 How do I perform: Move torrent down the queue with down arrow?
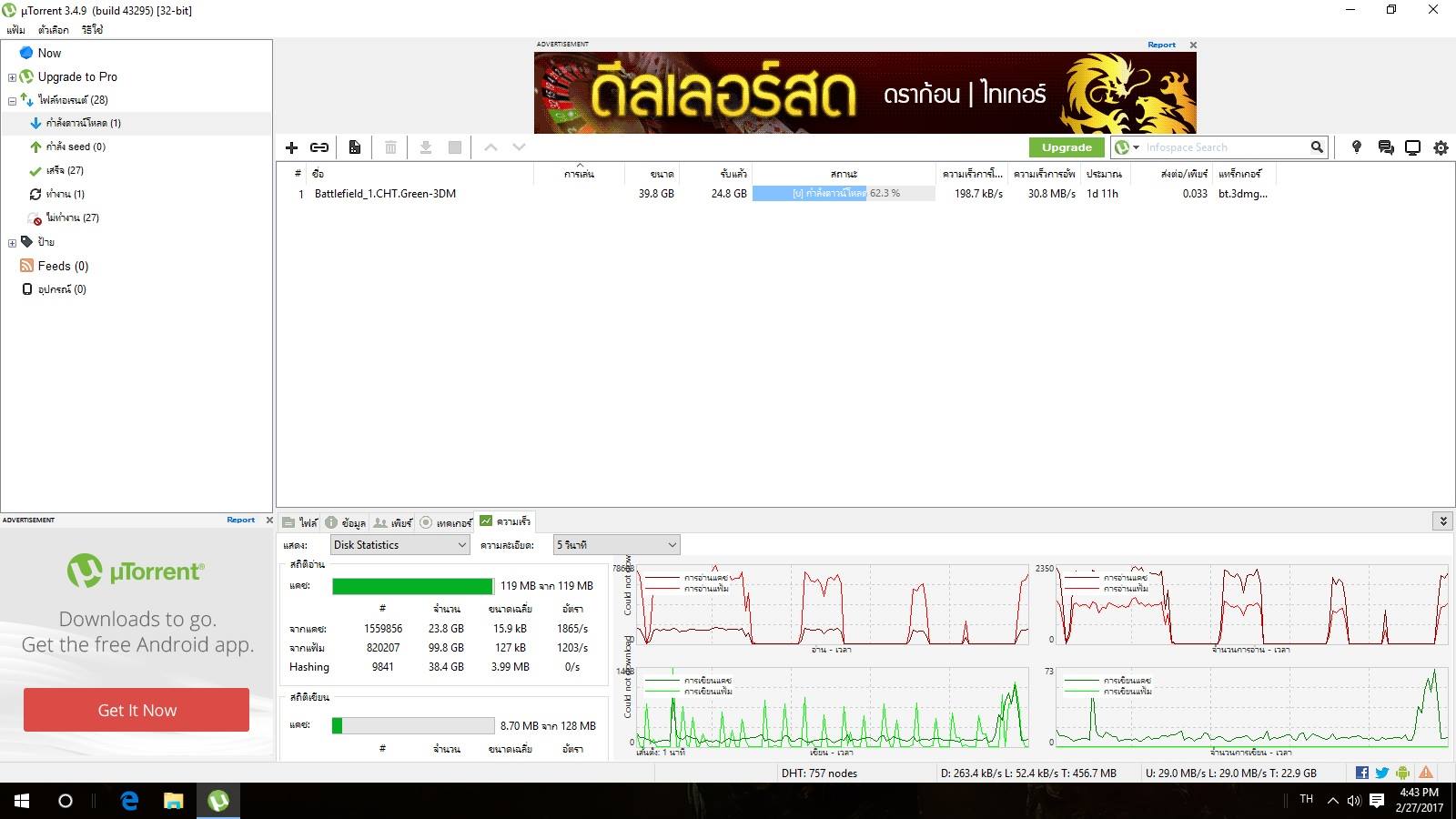[x=519, y=147]
